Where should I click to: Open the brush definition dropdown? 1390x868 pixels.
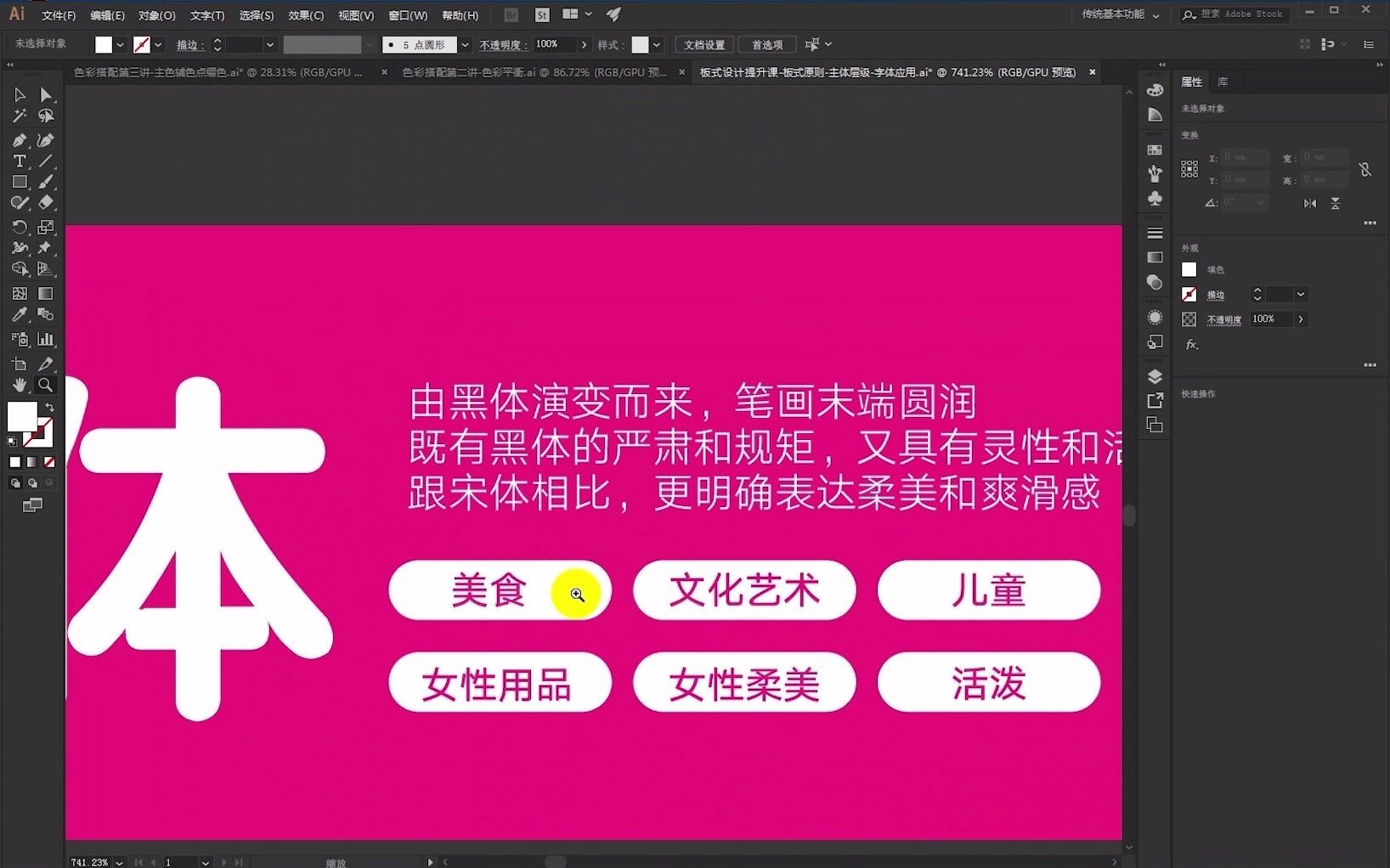coord(464,44)
